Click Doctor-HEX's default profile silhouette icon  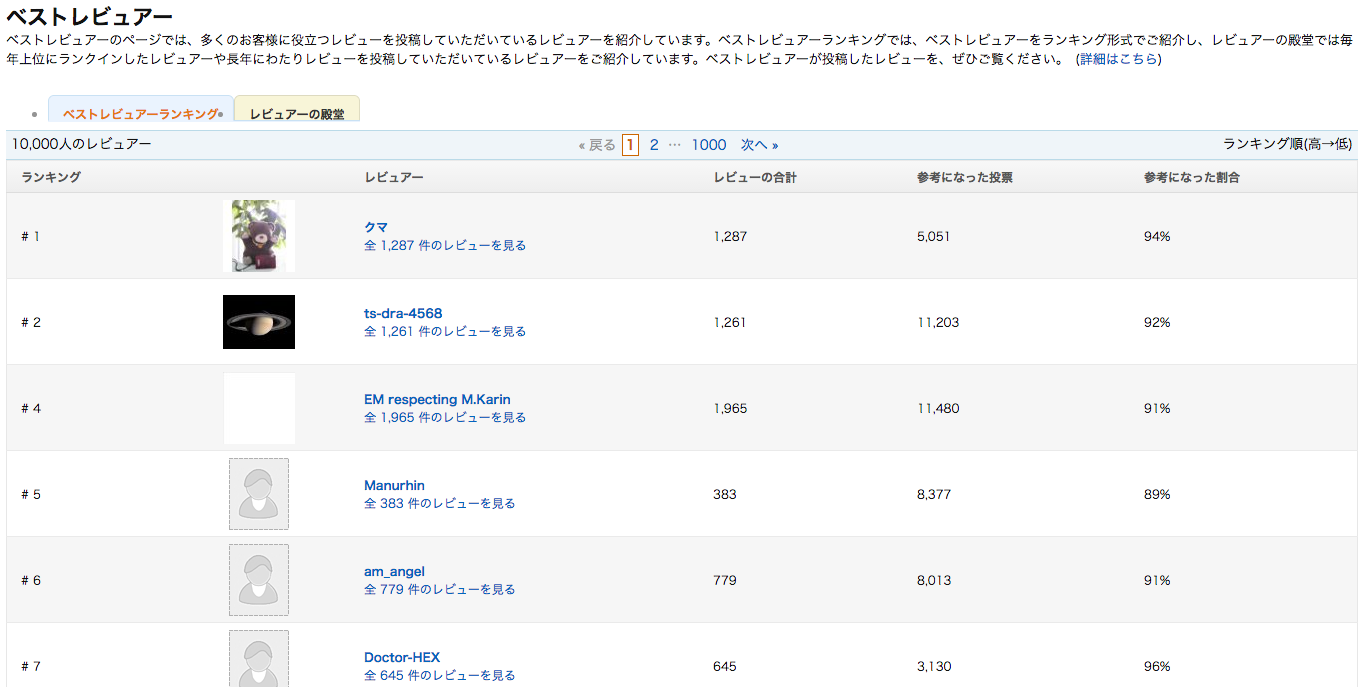point(259,658)
